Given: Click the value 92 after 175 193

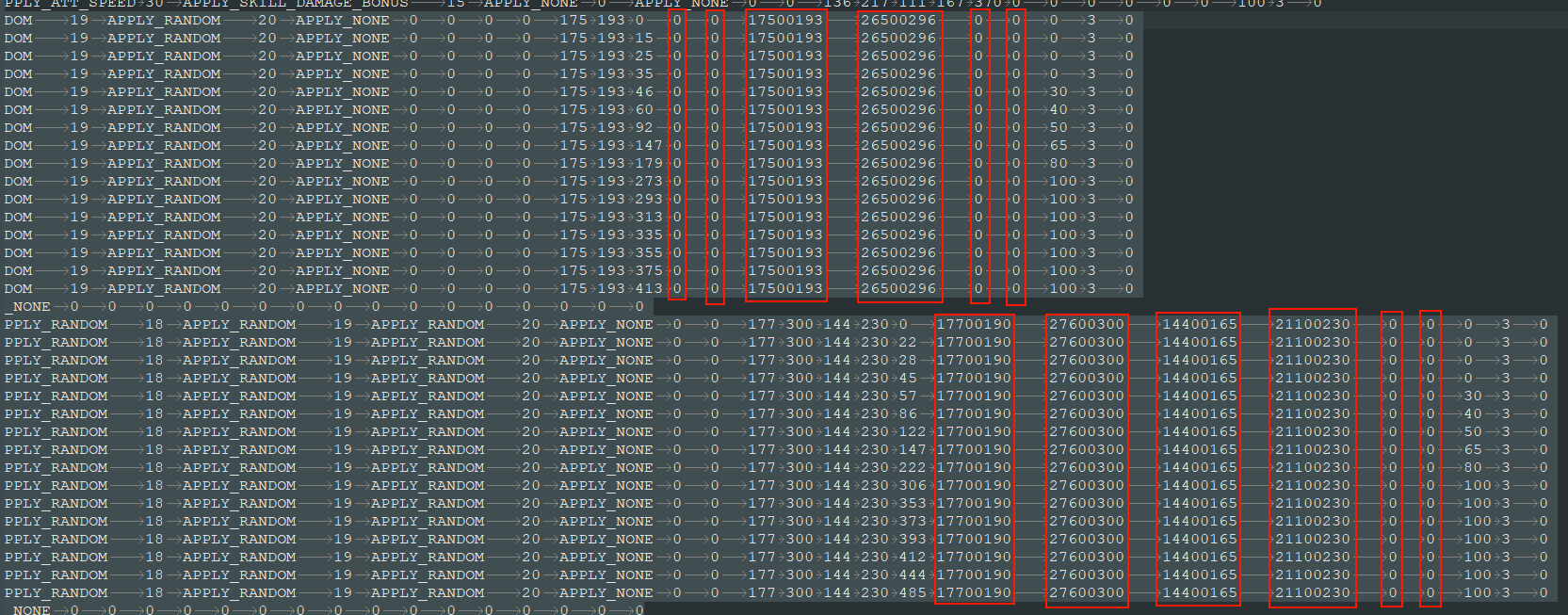Looking at the screenshot, I should [x=644, y=128].
